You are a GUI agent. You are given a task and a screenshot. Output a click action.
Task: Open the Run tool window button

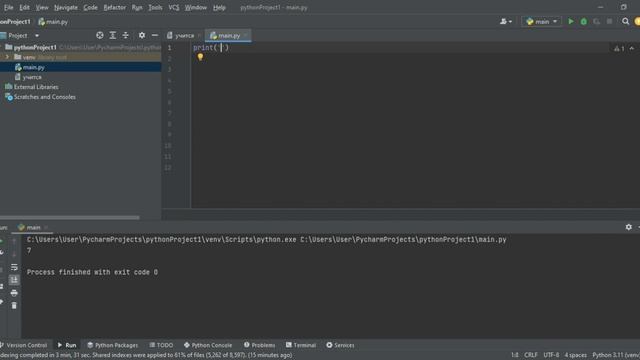click(67, 345)
